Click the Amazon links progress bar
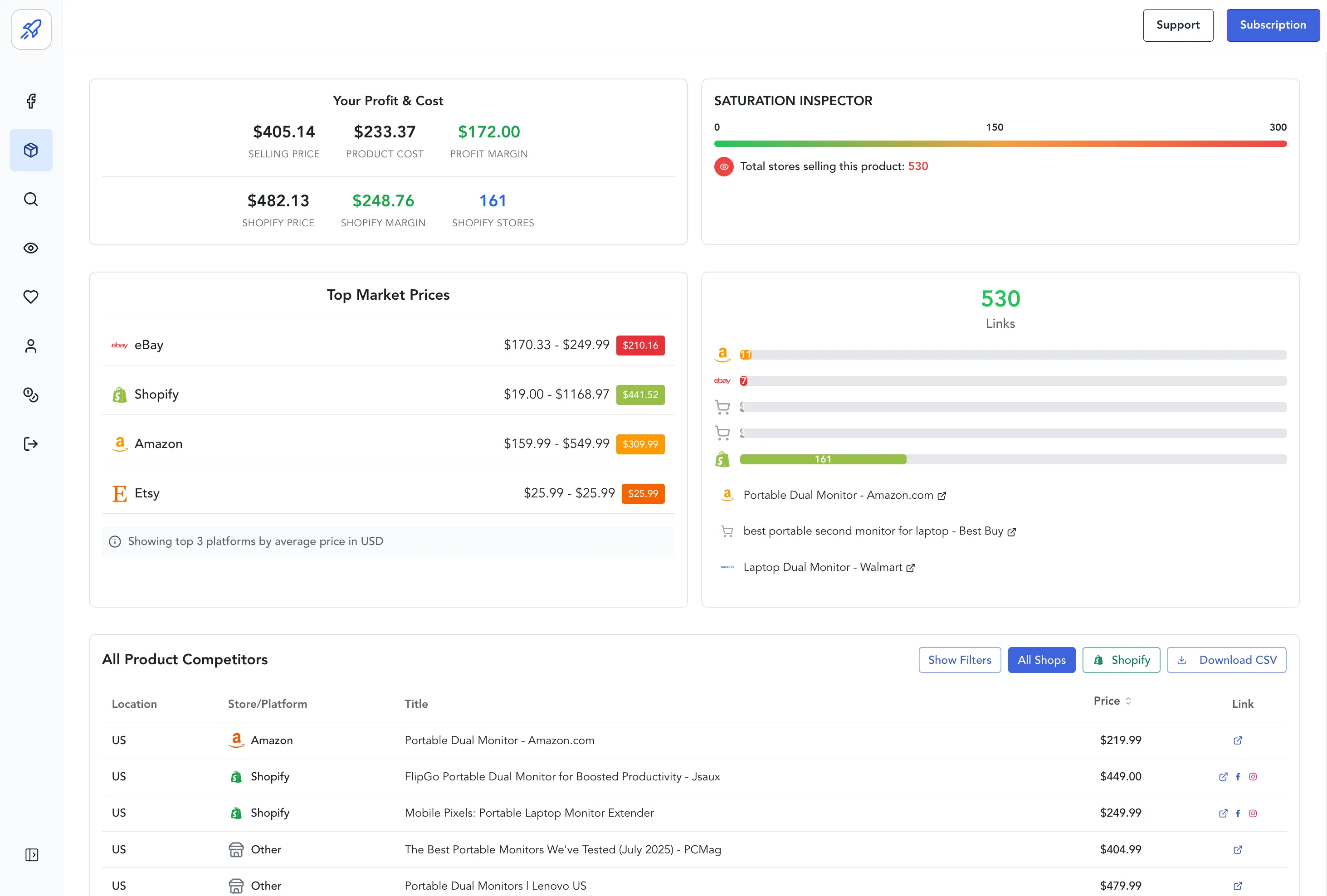The image size is (1327, 896). [1013, 355]
